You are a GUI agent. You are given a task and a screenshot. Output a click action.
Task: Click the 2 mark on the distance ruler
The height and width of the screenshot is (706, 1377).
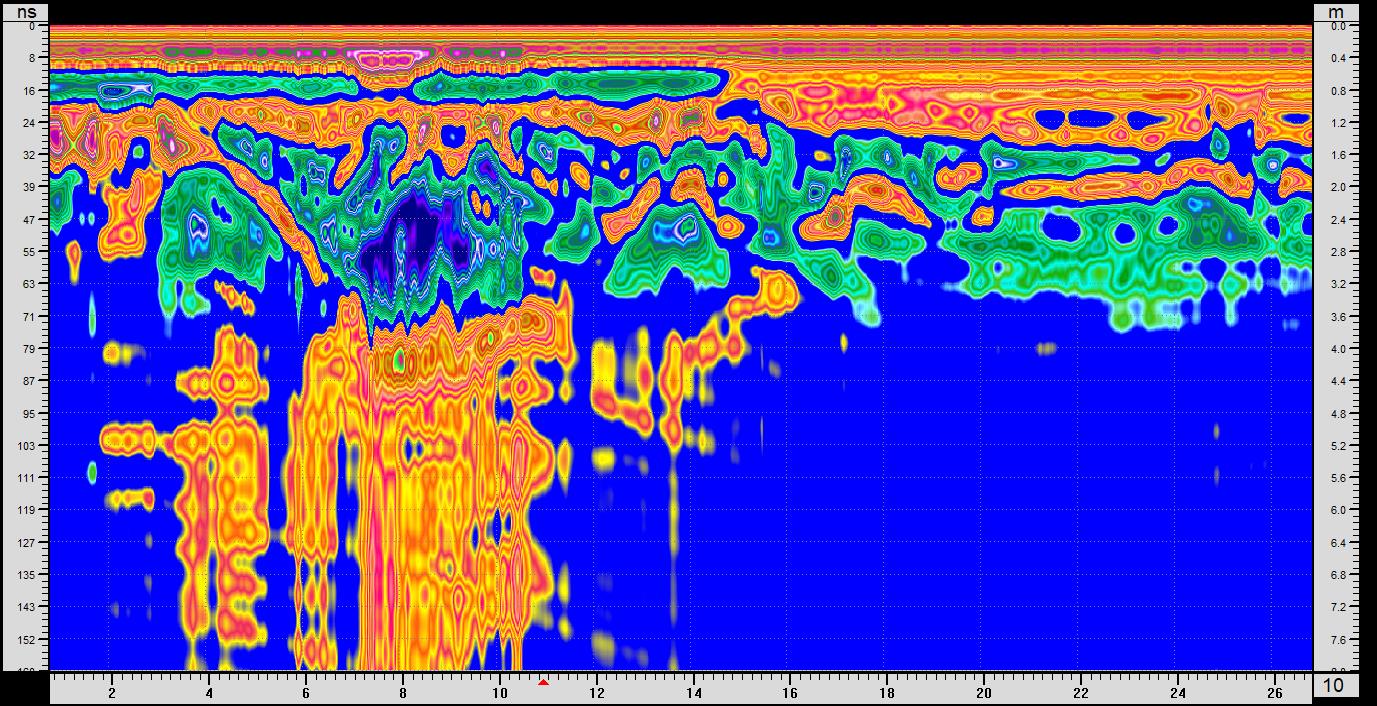point(112,692)
